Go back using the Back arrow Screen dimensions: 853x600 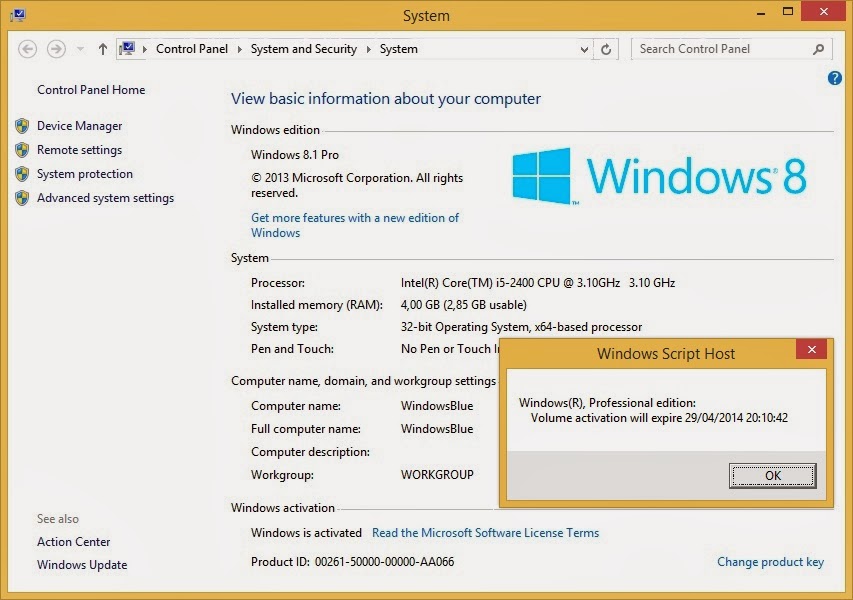click(x=27, y=49)
